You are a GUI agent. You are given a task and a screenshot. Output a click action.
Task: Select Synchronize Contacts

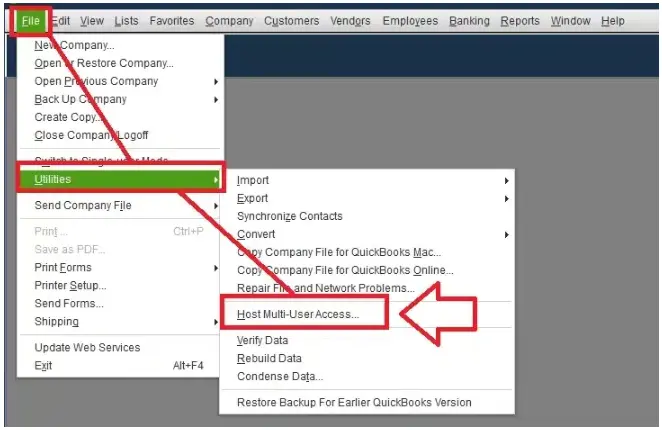pyautogui.click(x=366, y=216)
